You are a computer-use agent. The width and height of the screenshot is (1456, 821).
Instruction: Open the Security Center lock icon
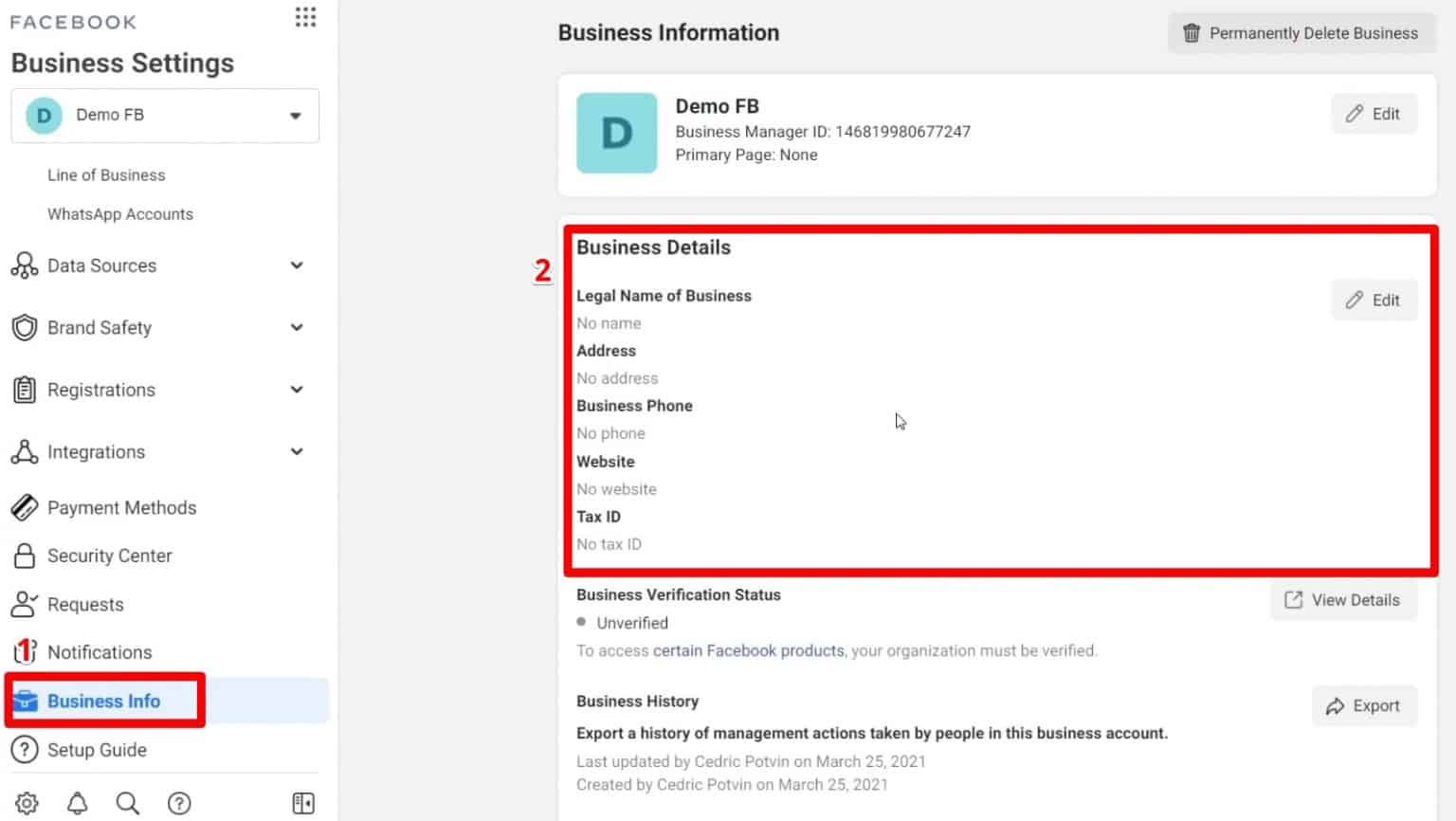tap(25, 556)
